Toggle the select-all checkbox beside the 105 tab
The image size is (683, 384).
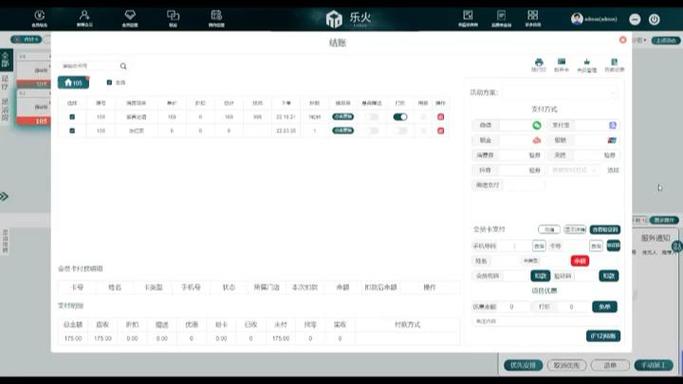pyautogui.click(x=109, y=82)
